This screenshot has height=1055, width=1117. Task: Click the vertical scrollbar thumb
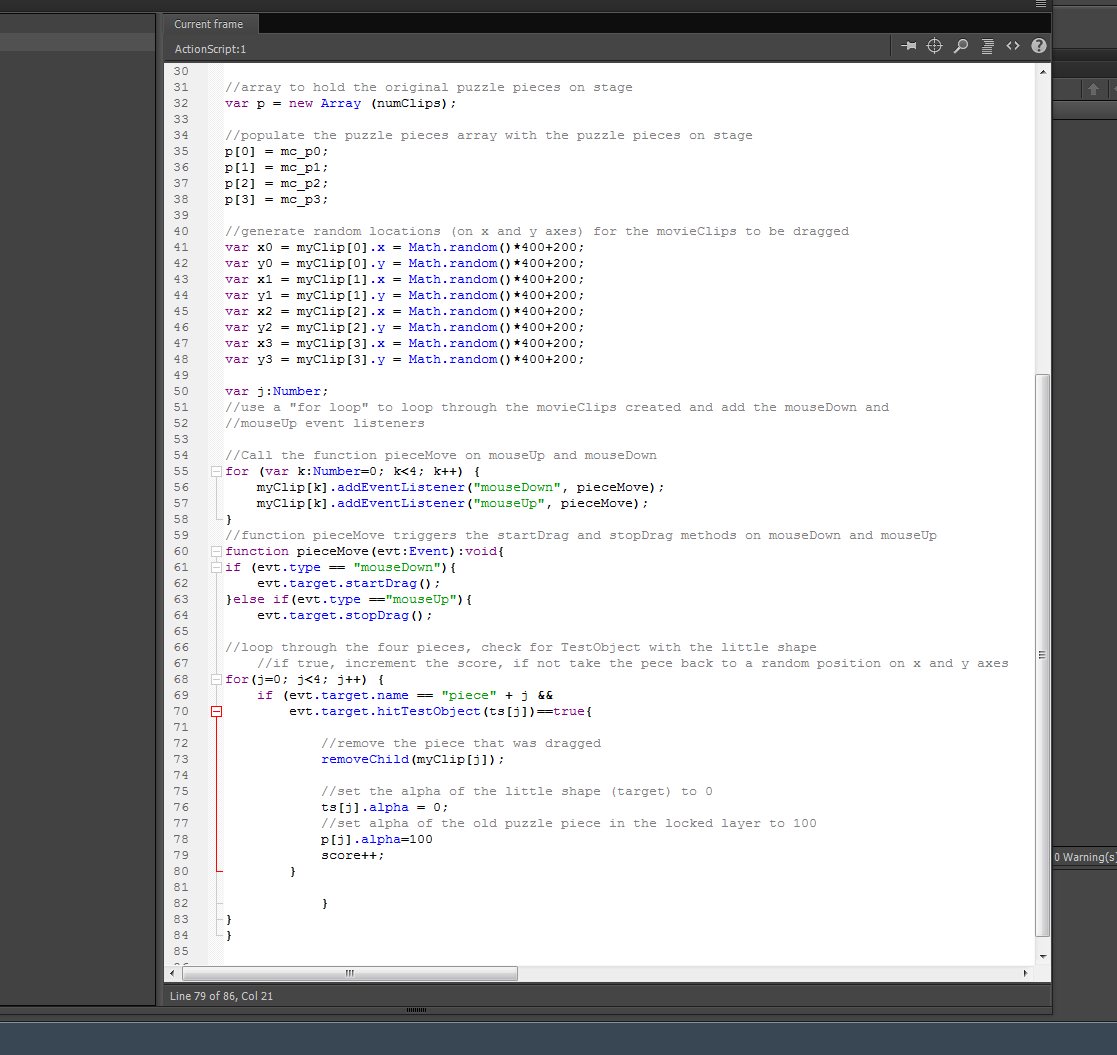coord(1043,655)
